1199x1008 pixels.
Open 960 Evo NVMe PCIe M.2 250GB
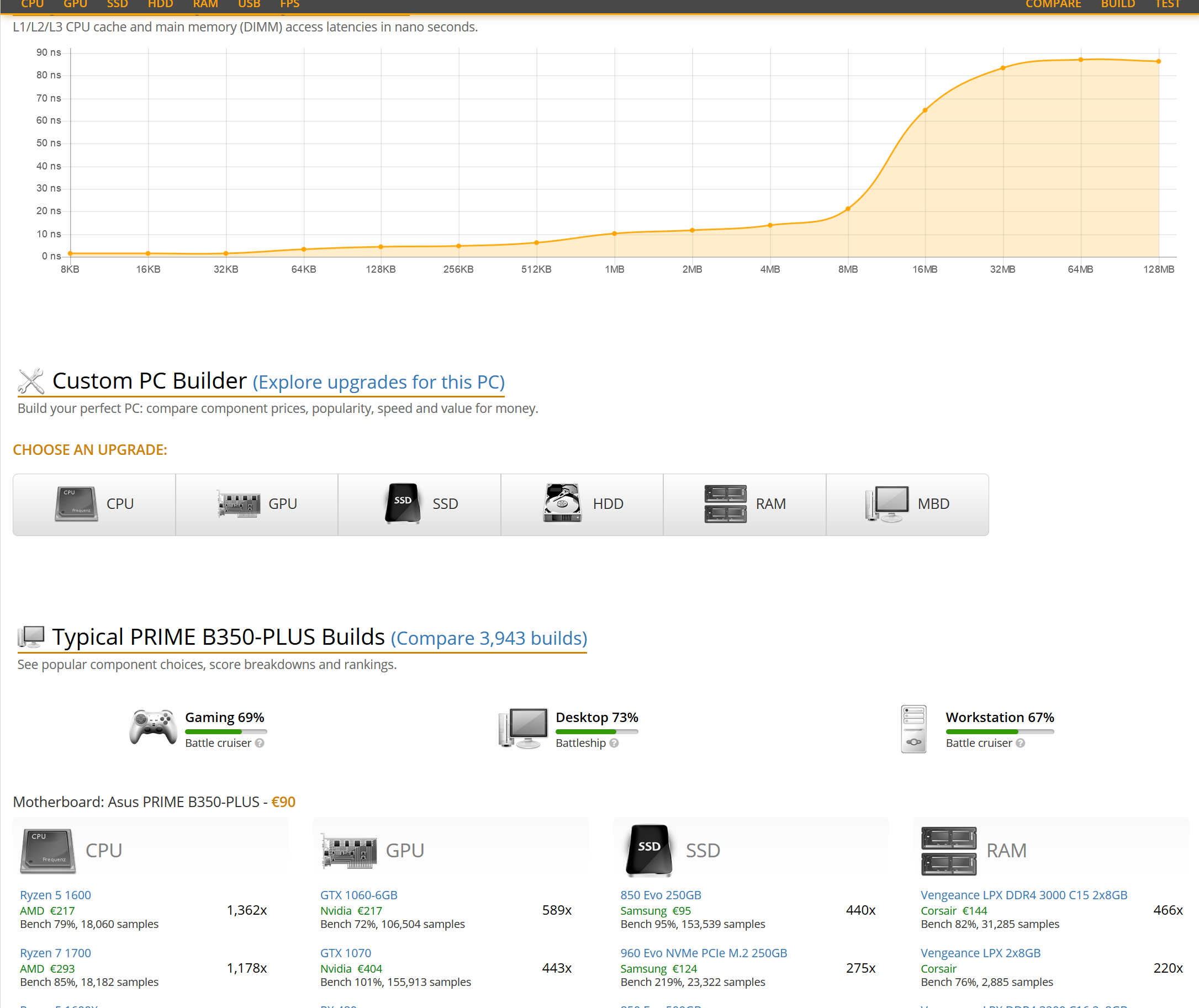(703, 953)
